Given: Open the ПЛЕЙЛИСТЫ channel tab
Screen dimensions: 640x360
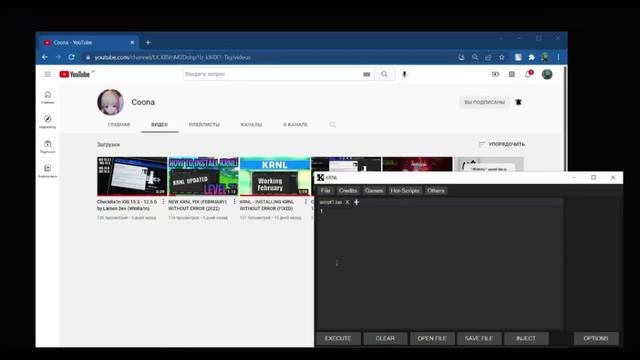Looking at the screenshot, I should coord(204,124).
